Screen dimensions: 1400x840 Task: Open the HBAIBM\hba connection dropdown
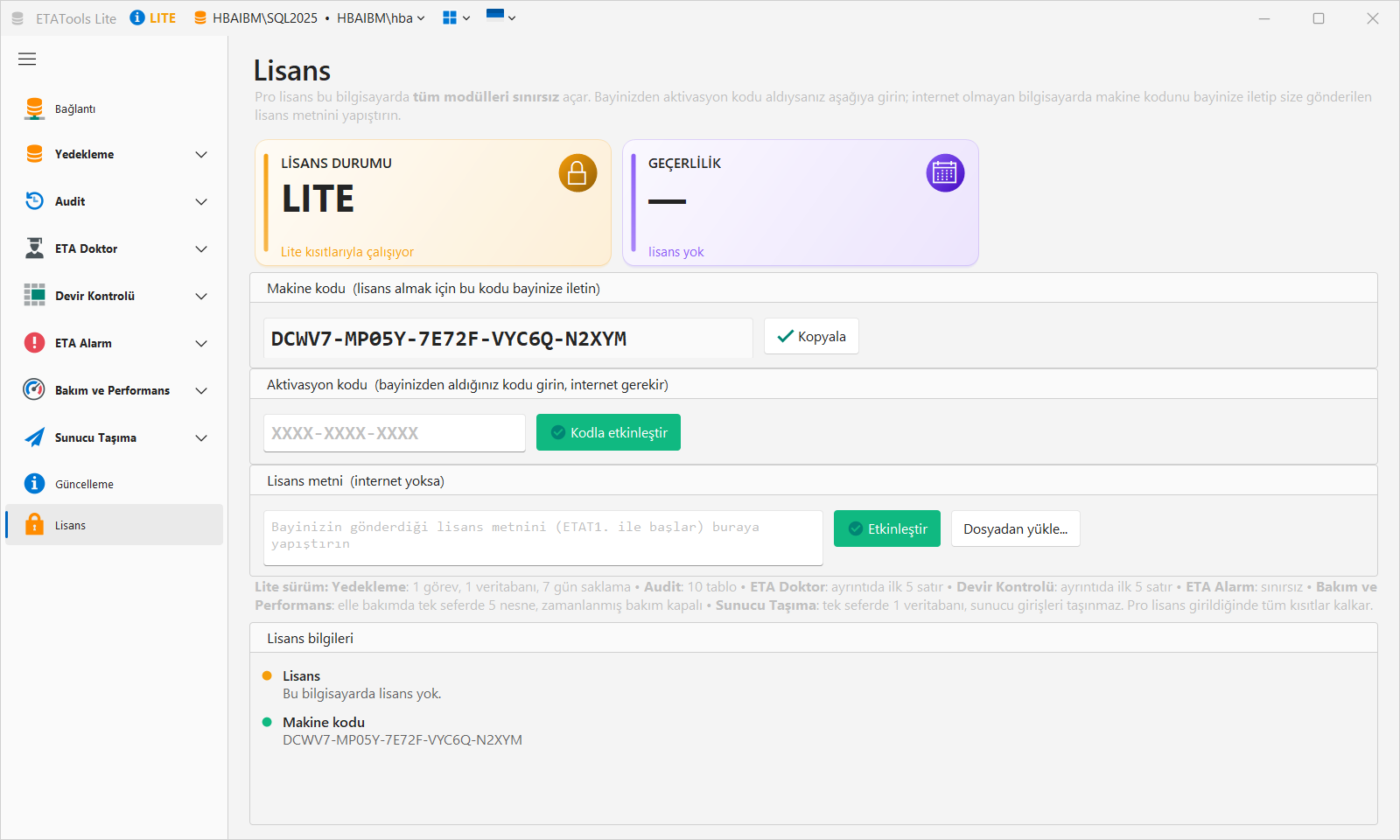point(381,18)
